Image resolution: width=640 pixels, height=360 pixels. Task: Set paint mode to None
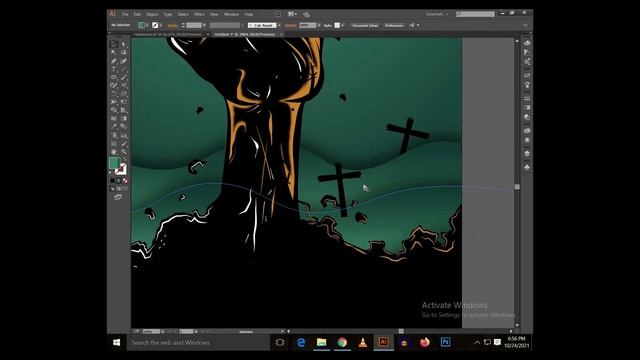tap(125, 180)
